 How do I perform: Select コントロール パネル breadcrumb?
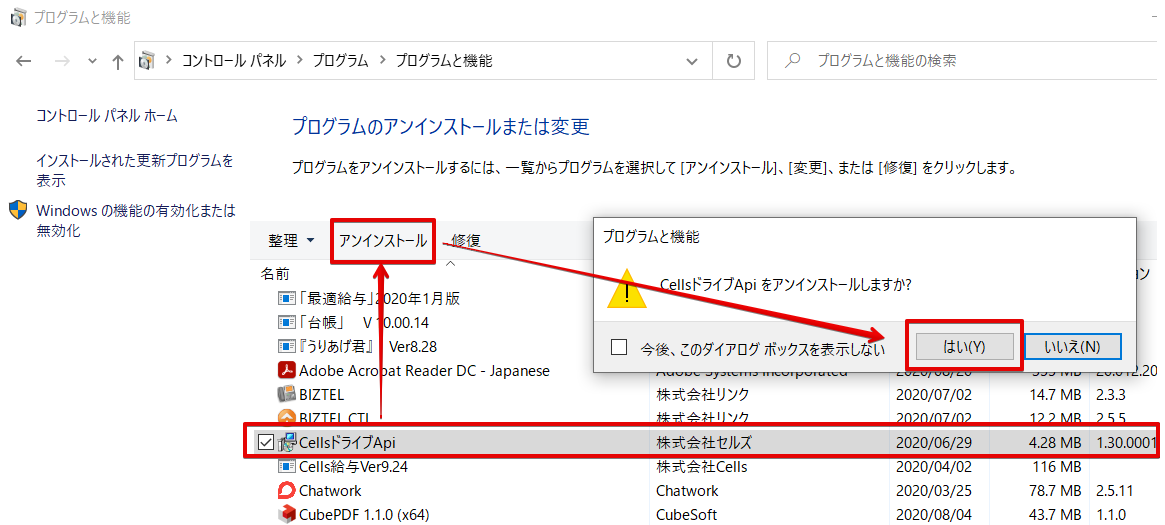pos(234,61)
